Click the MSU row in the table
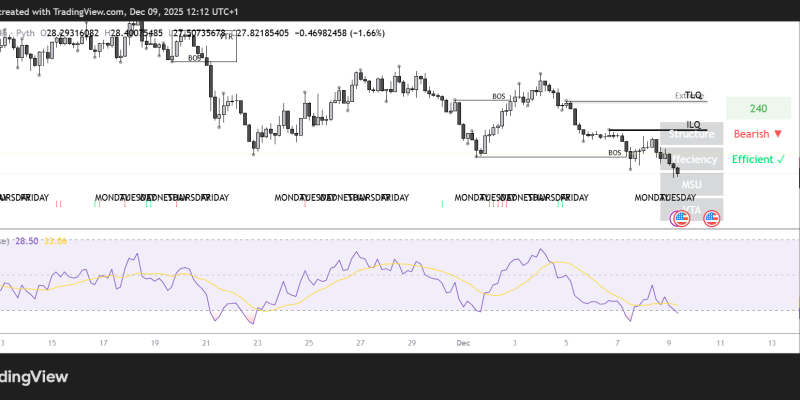800x400 pixels. point(691,185)
